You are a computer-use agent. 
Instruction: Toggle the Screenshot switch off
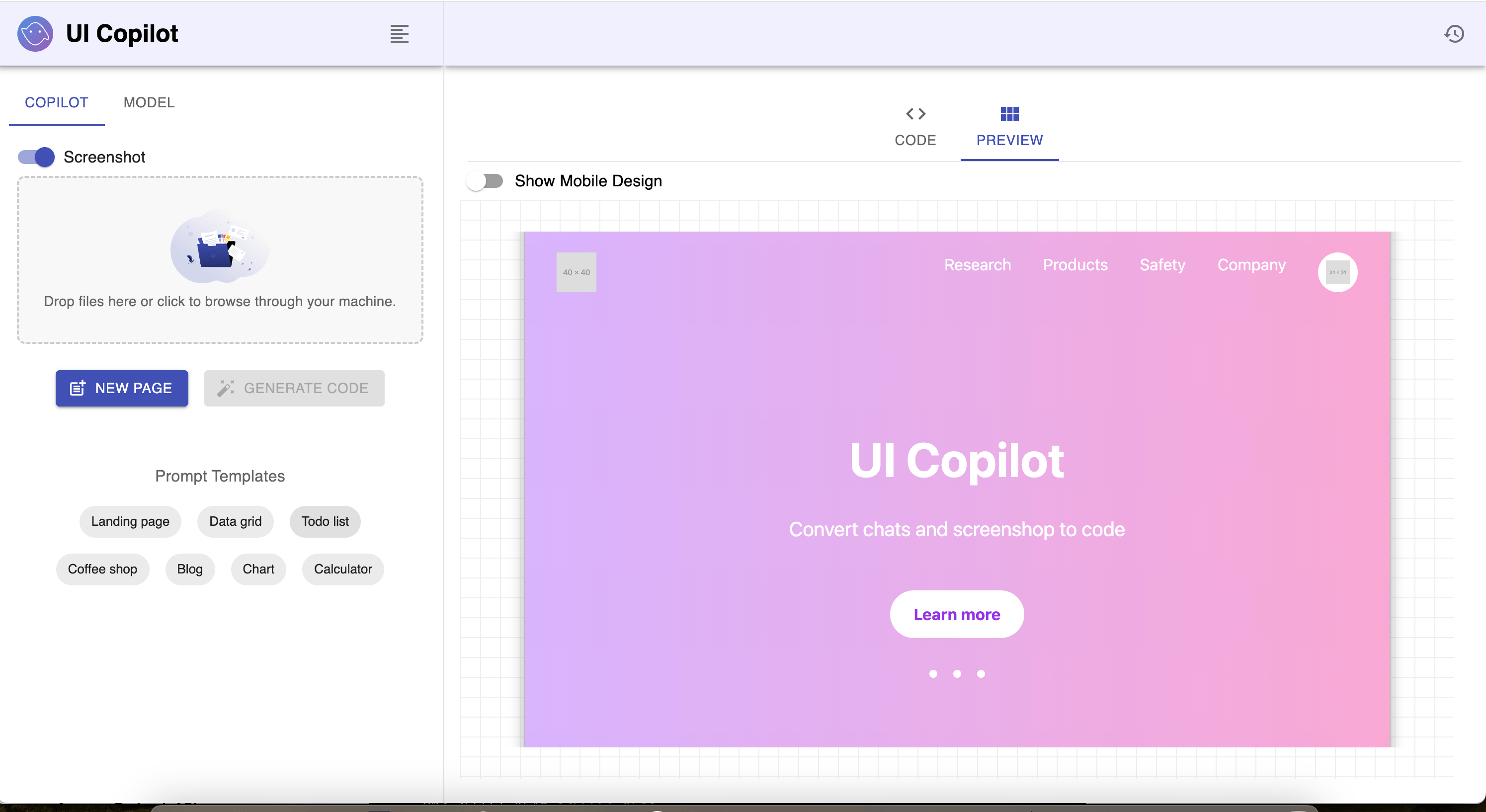pyautogui.click(x=36, y=157)
